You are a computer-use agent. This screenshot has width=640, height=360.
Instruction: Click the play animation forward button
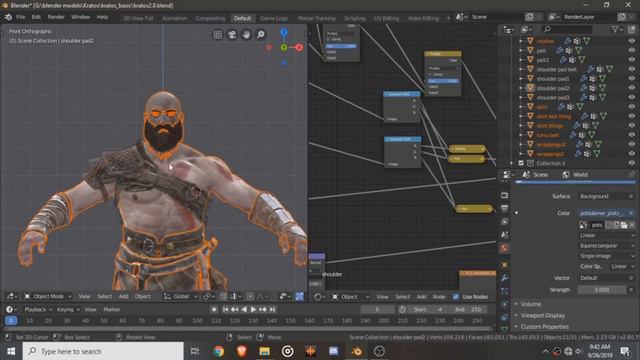click(253, 309)
